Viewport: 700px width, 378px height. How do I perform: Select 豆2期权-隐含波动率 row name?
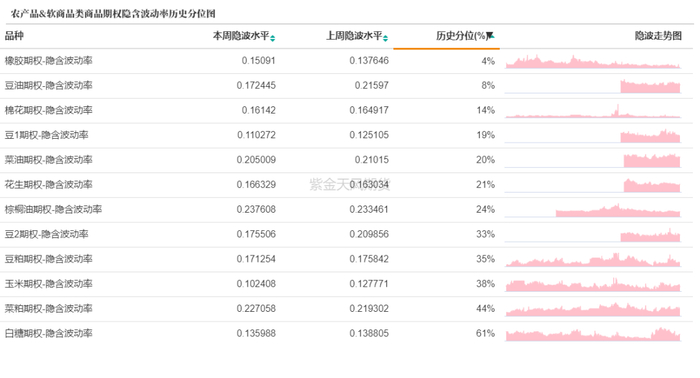[x=46, y=234]
